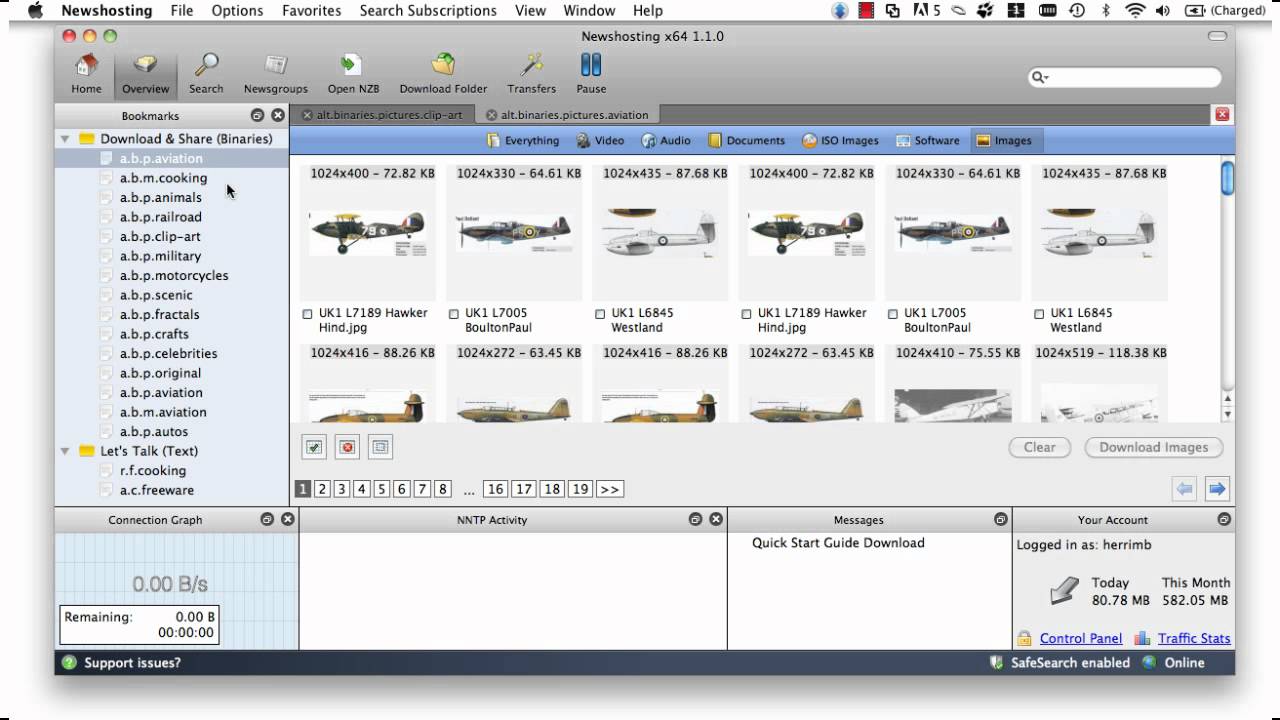Filter by ISO Images category

tap(840, 141)
